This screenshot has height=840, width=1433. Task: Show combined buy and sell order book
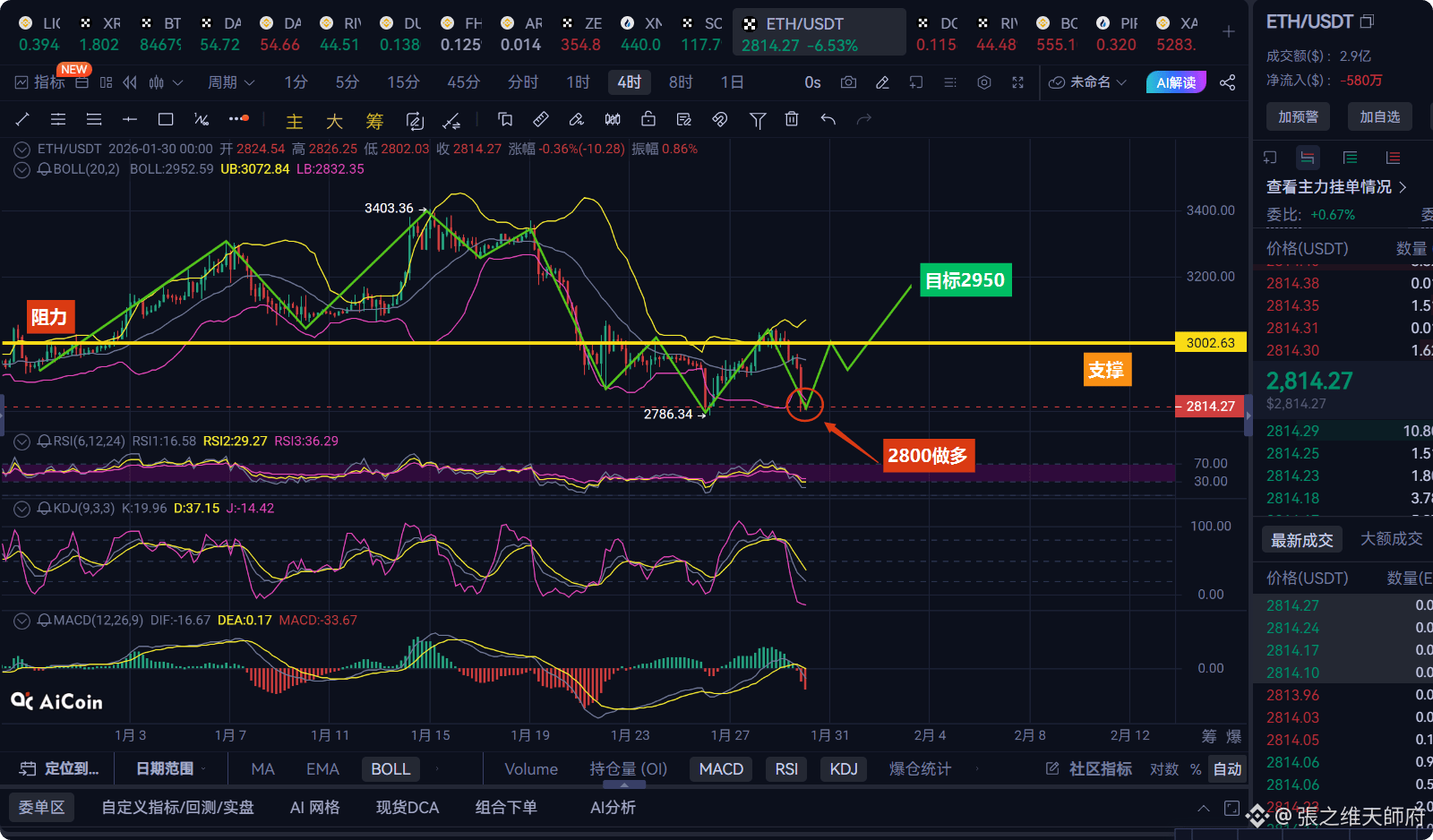point(1308,158)
